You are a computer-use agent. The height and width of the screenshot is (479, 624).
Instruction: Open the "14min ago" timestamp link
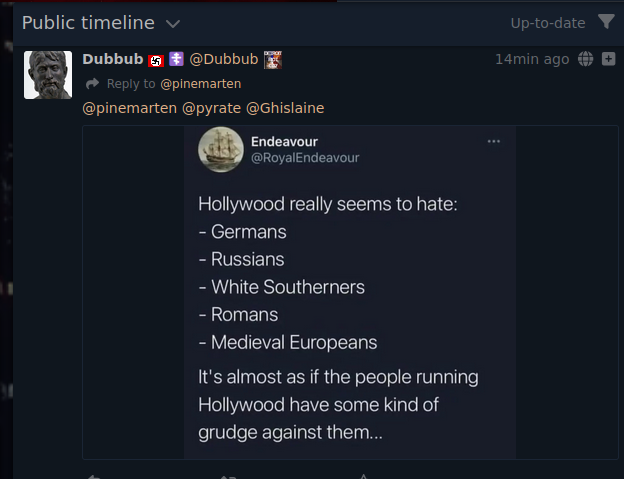(x=532, y=59)
